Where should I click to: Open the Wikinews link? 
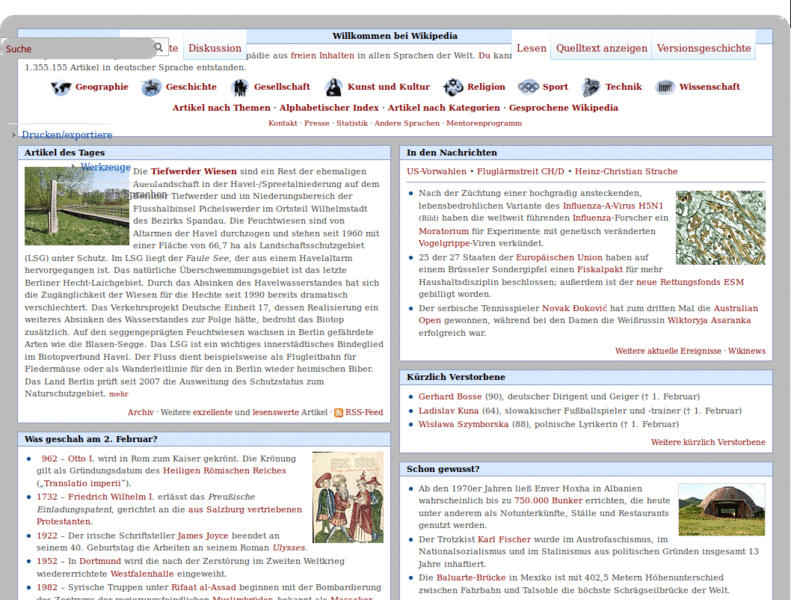747,351
